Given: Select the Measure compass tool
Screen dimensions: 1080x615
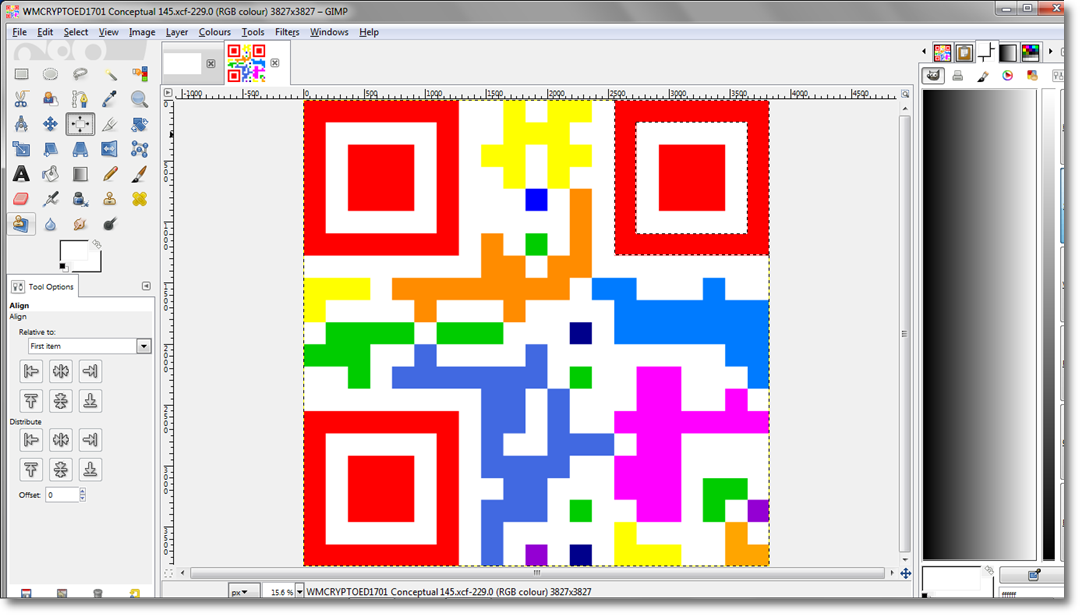Looking at the screenshot, I should [21, 124].
